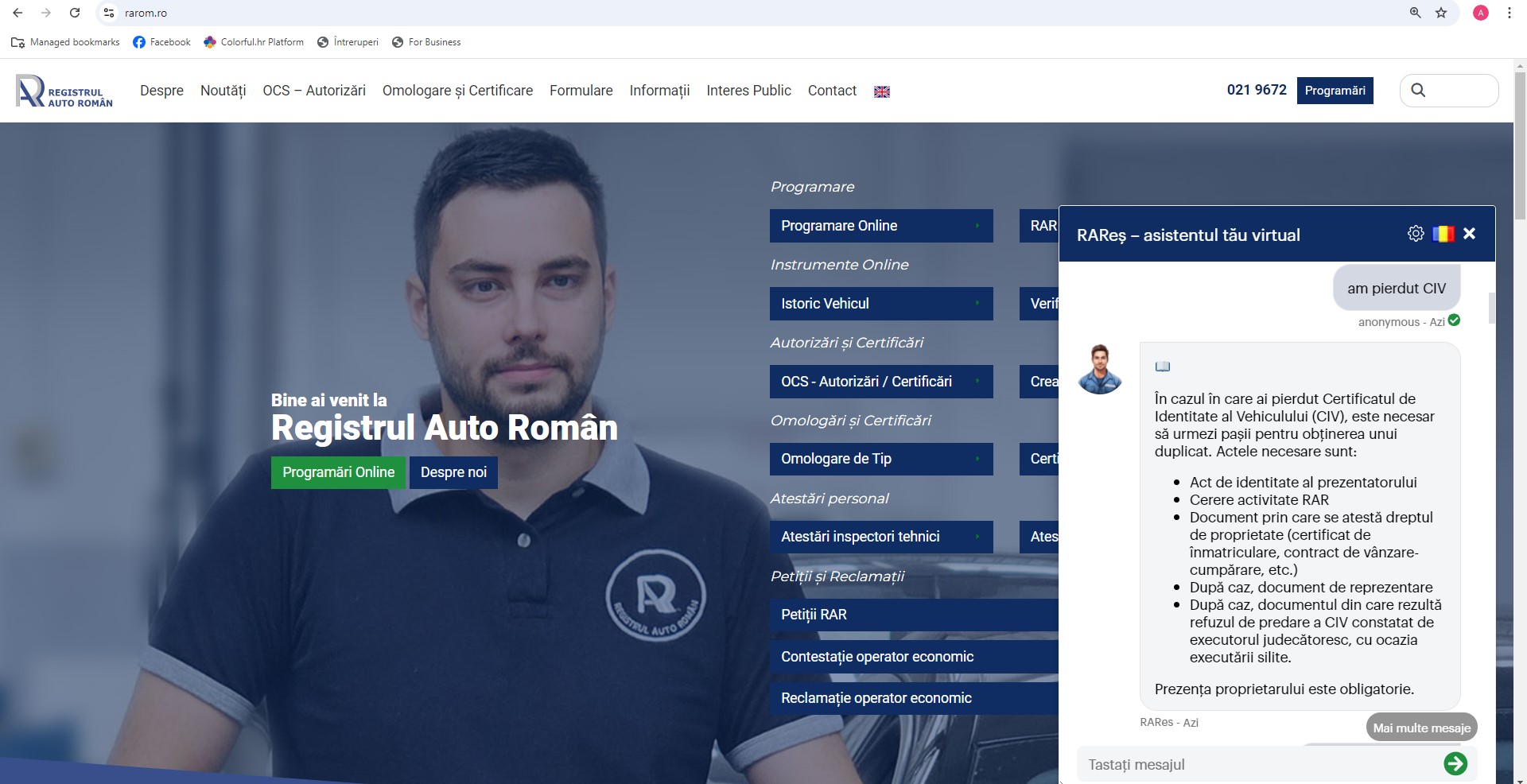Open the Facebook bookmark shortcut
1527x784 pixels.
click(161, 42)
